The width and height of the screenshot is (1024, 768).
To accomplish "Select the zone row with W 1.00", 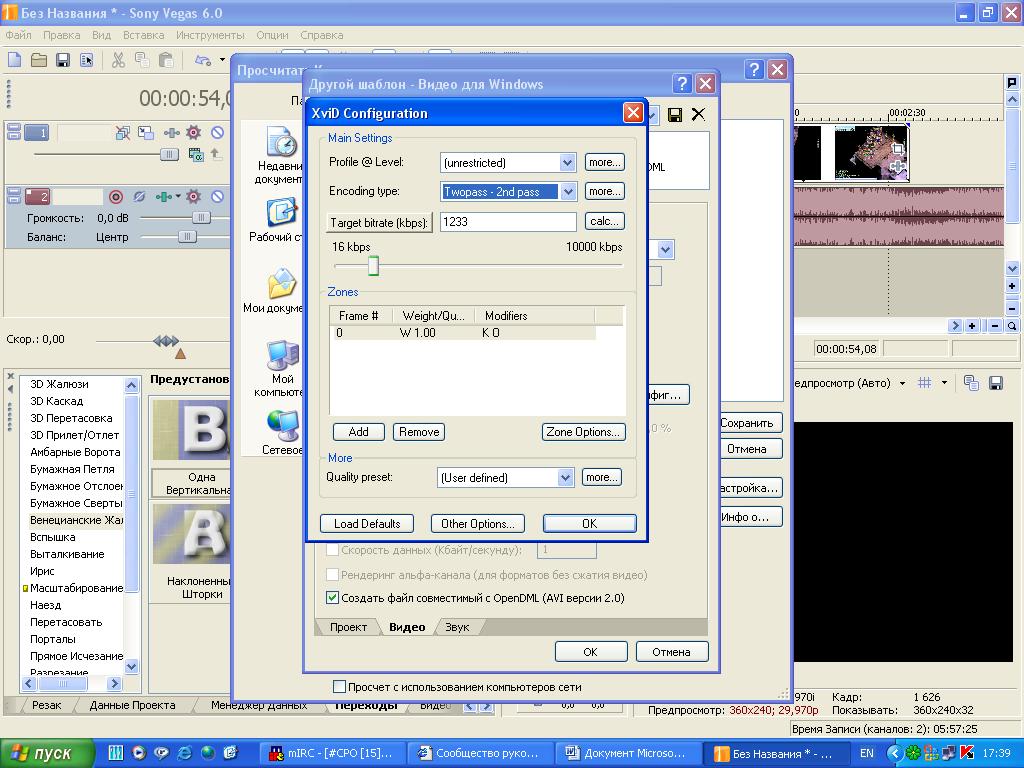I will (x=462, y=332).
